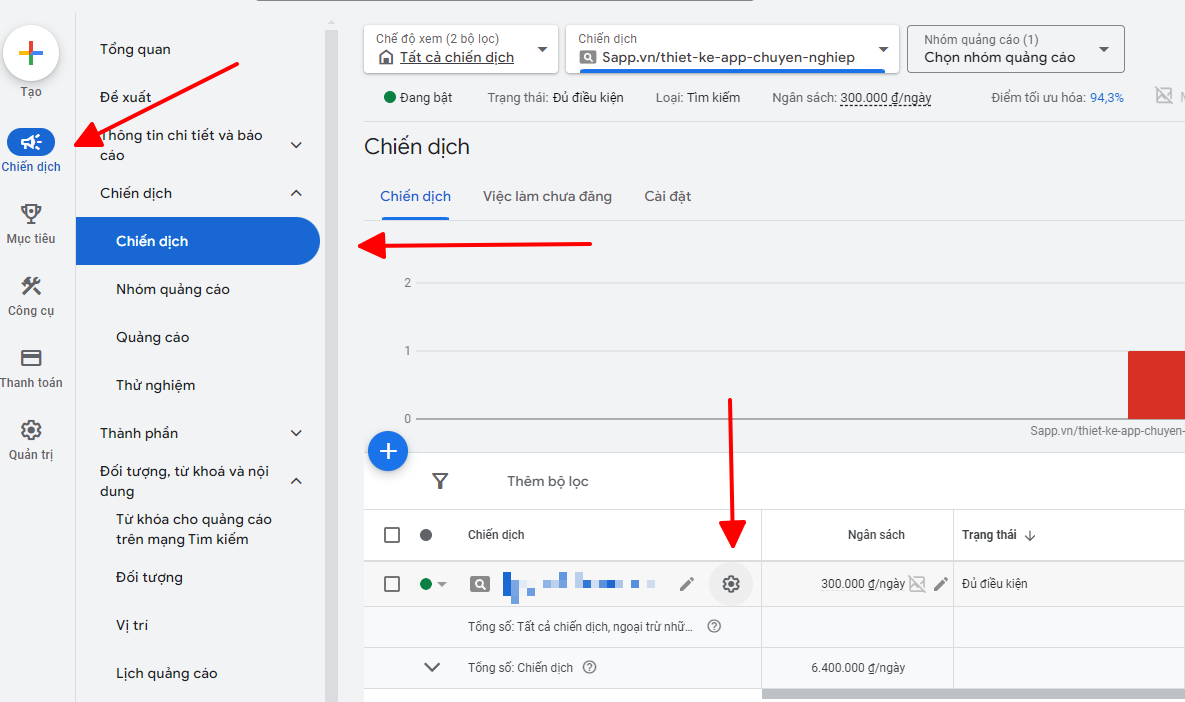Screen dimensions: 1185x702
Task: Open the Quản trị gear icon
Action: [31, 430]
